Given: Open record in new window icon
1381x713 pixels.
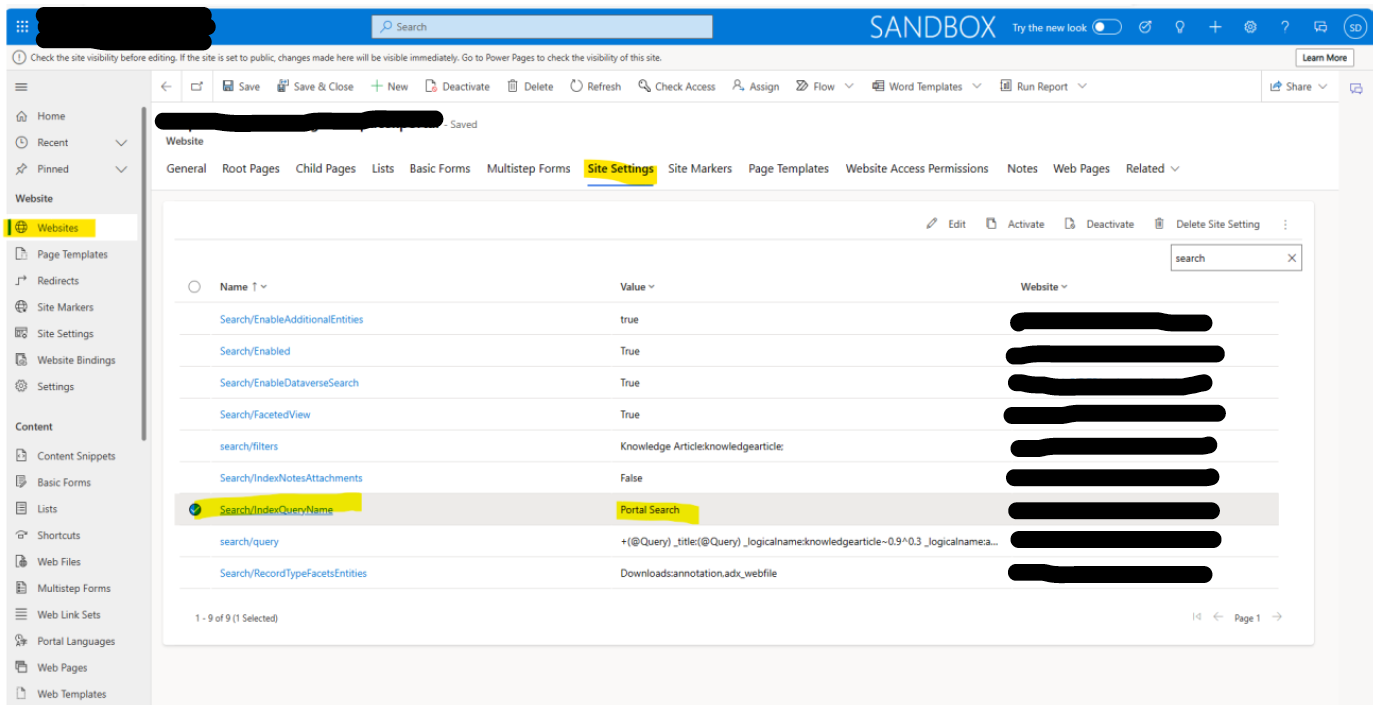Looking at the screenshot, I should 197,87.
